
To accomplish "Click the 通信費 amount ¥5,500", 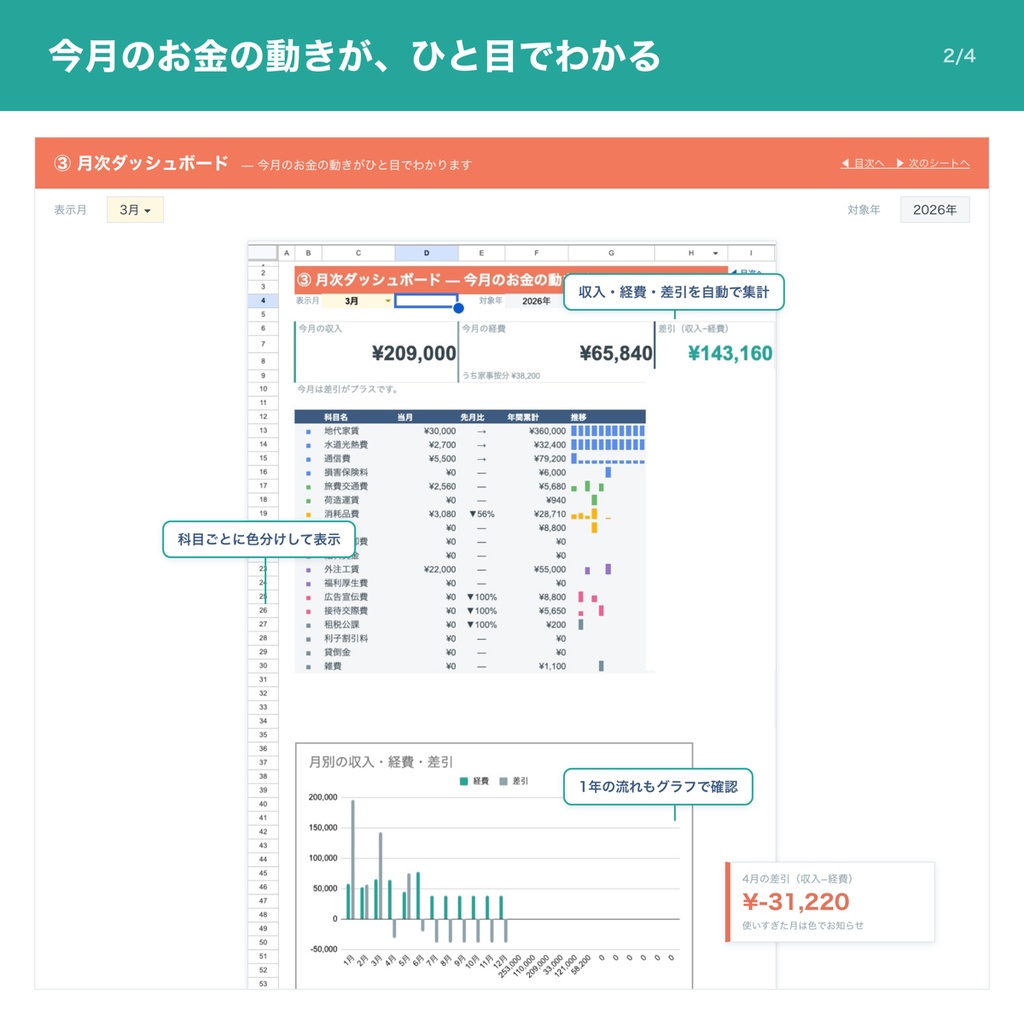I will click(x=442, y=458).
